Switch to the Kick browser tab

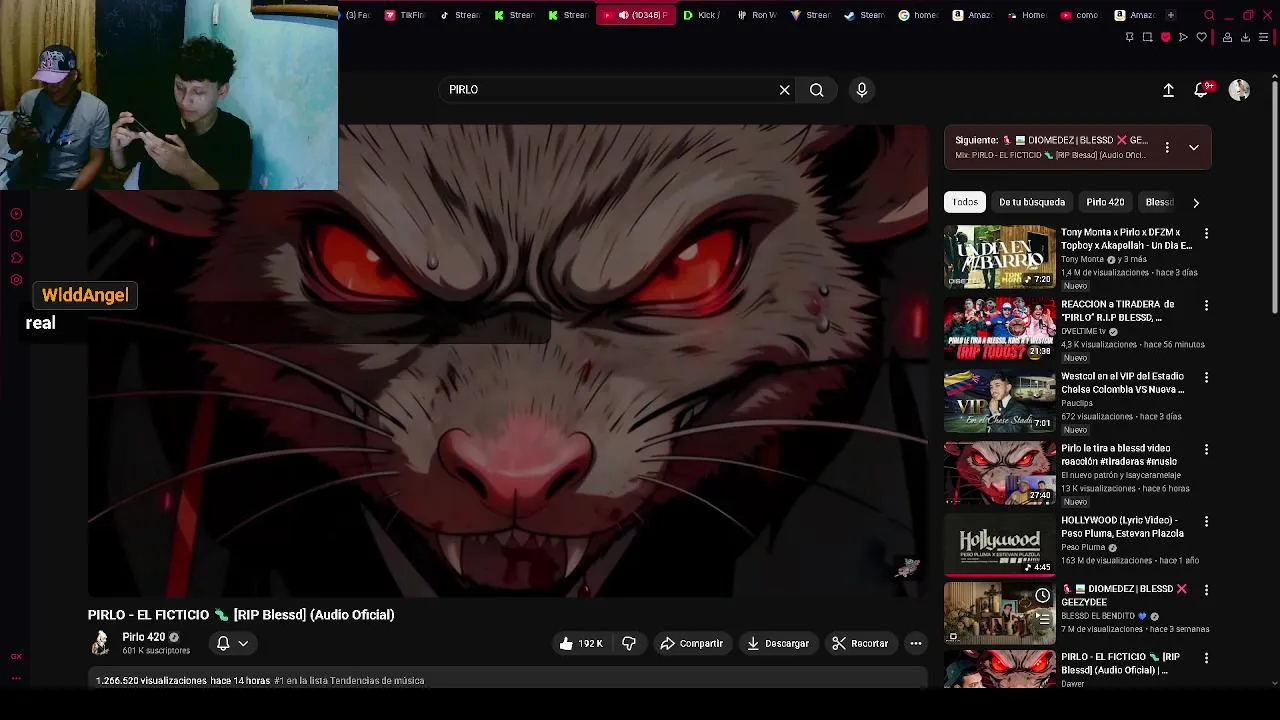pyautogui.click(x=702, y=15)
